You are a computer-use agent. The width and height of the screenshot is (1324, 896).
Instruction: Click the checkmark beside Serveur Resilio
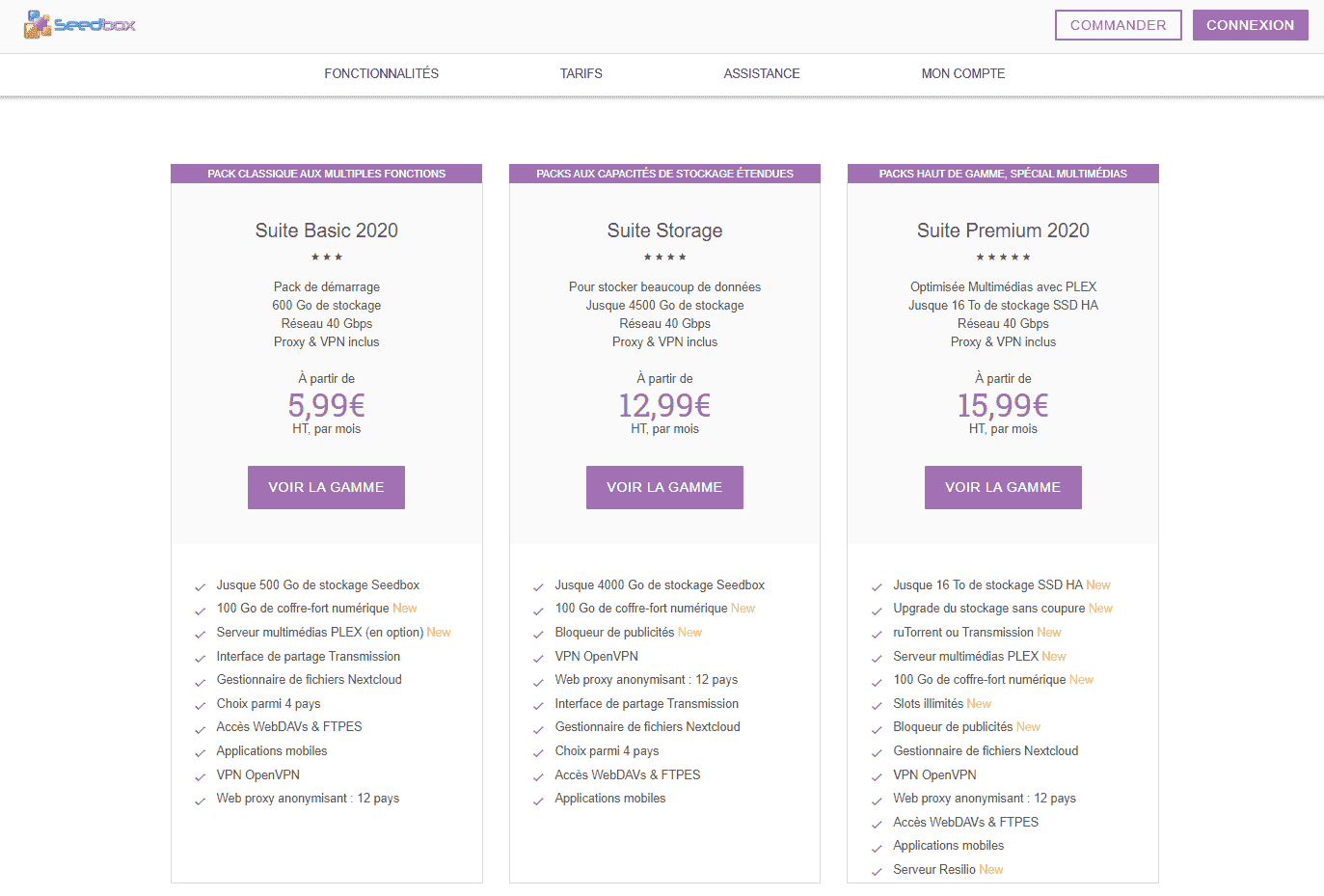[x=877, y=872]
